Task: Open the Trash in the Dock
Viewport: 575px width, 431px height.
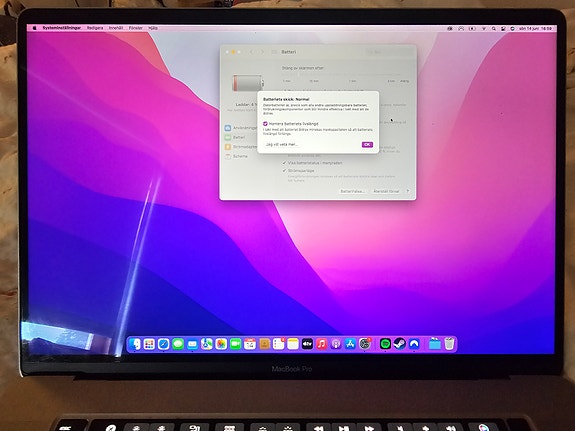Action: point(449,344)
